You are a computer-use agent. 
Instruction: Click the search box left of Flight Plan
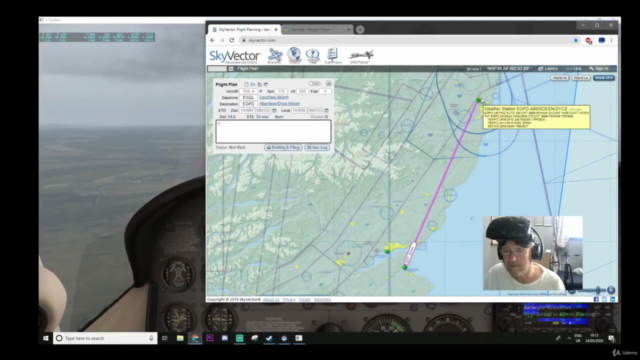coord(217,69)
